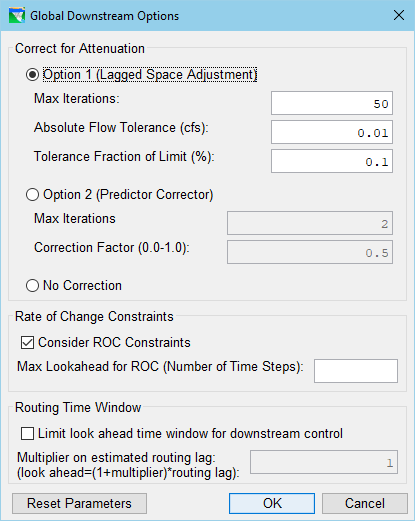Click the Absolute Flow Tolerance field
Screen dimensions: 415x521
[x=332, y=132]
